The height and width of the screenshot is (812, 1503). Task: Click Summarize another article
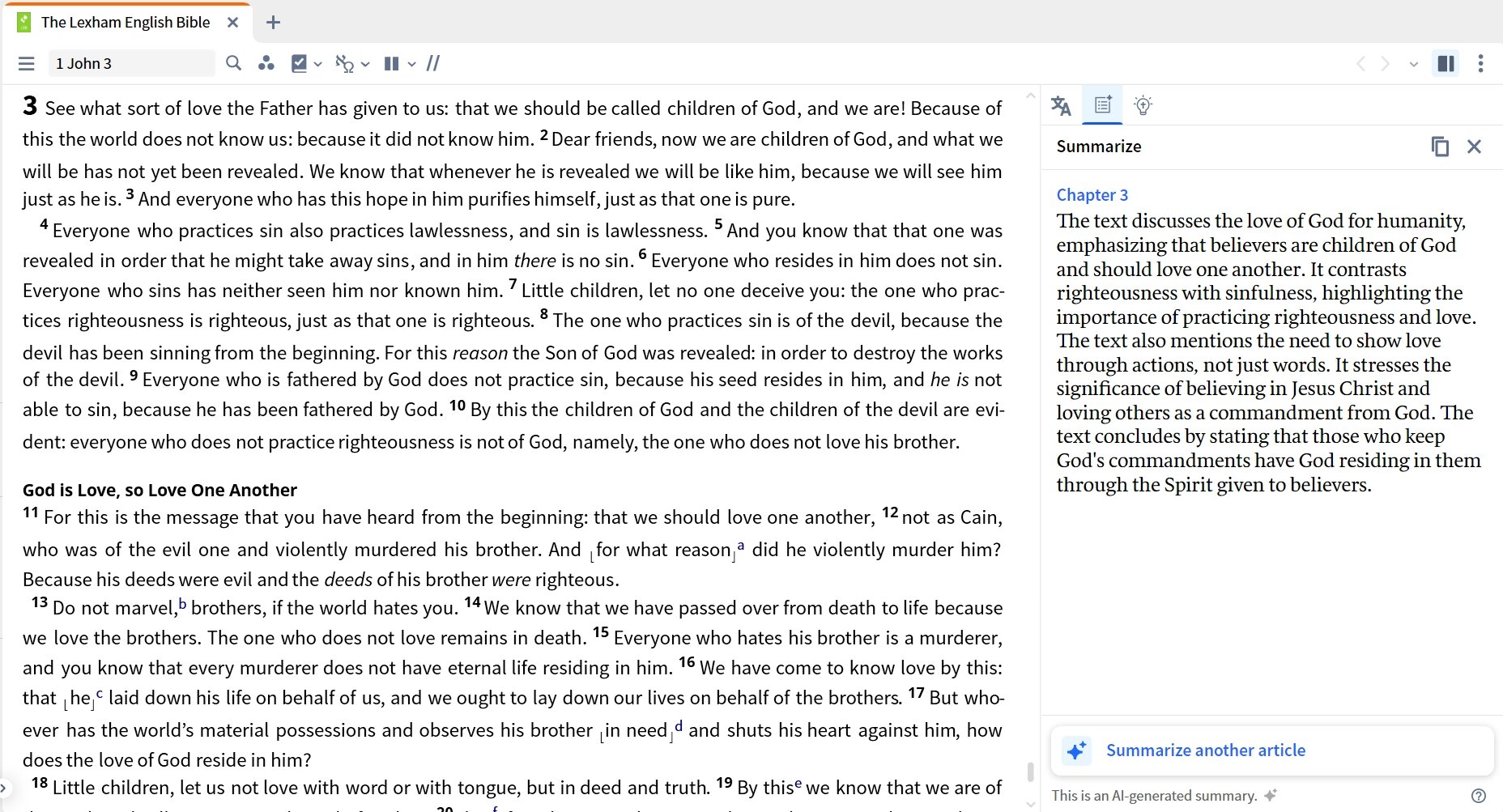(1205, 750)
